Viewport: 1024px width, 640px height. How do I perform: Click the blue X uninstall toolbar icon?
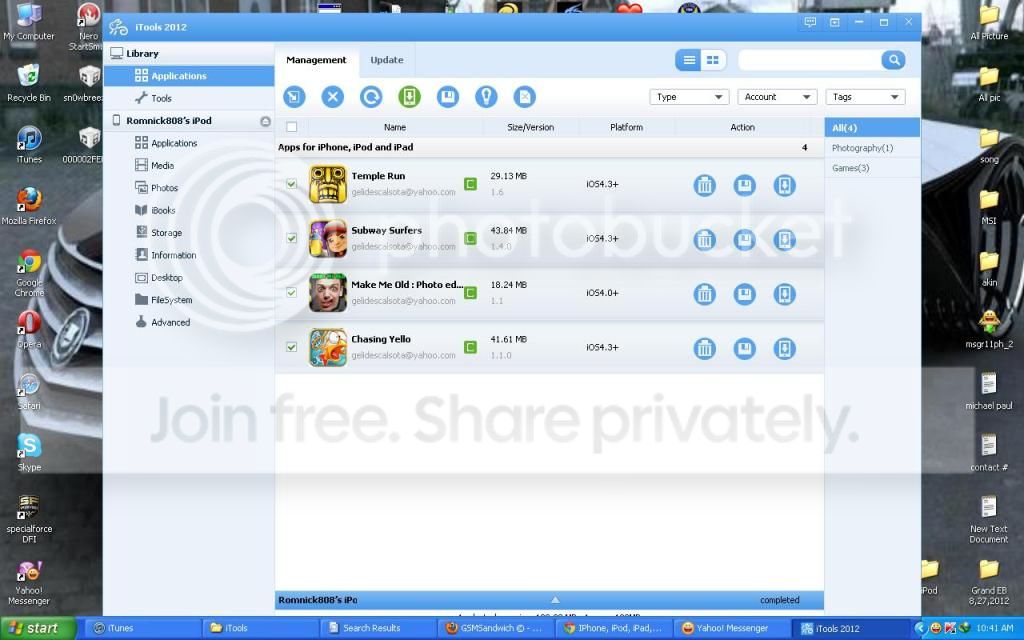(332, 97)
